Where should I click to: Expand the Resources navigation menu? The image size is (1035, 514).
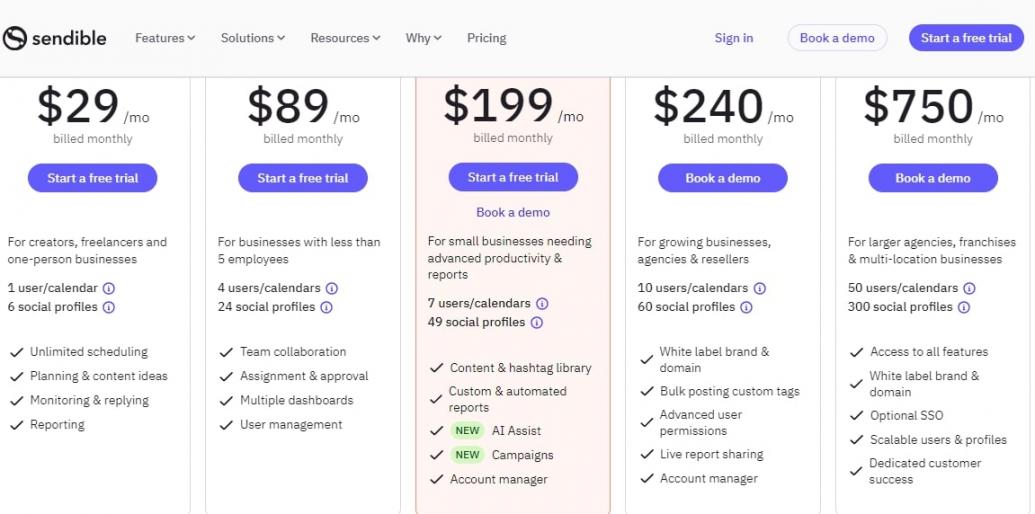click(x=345, y=38)
